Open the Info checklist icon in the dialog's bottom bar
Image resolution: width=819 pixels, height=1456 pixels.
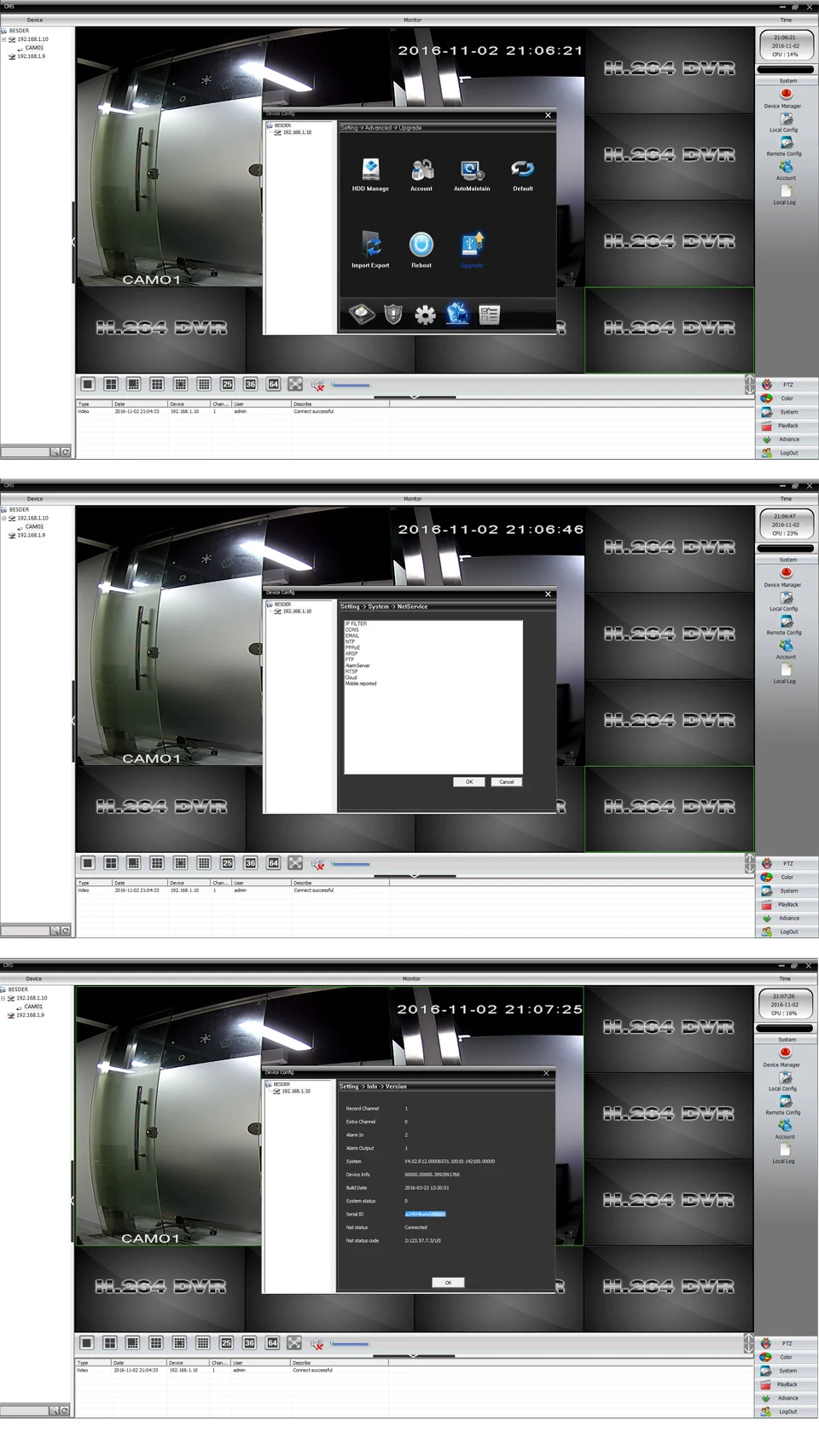[489, 315]
